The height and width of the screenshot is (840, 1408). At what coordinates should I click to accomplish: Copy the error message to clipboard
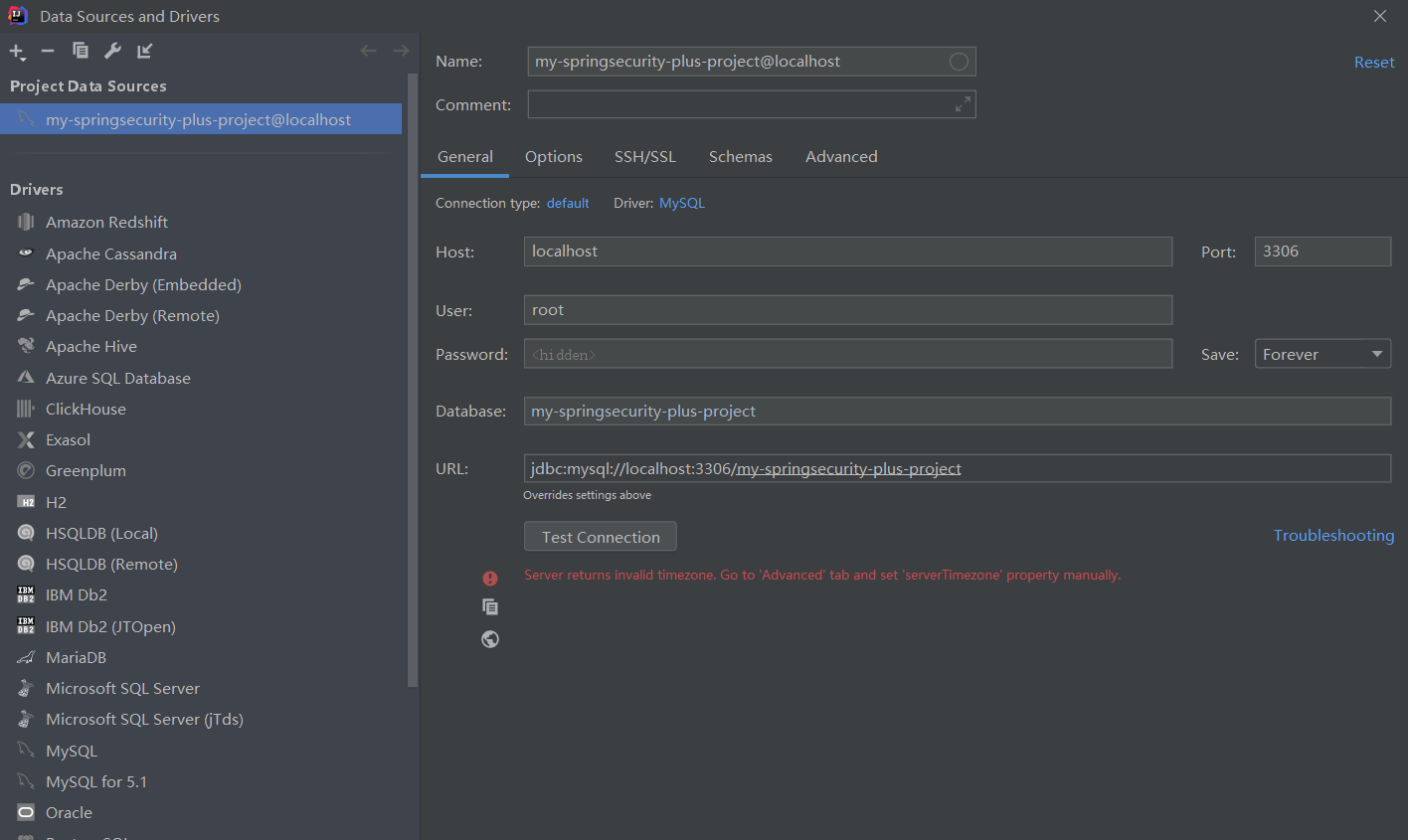tap(490, 606)
